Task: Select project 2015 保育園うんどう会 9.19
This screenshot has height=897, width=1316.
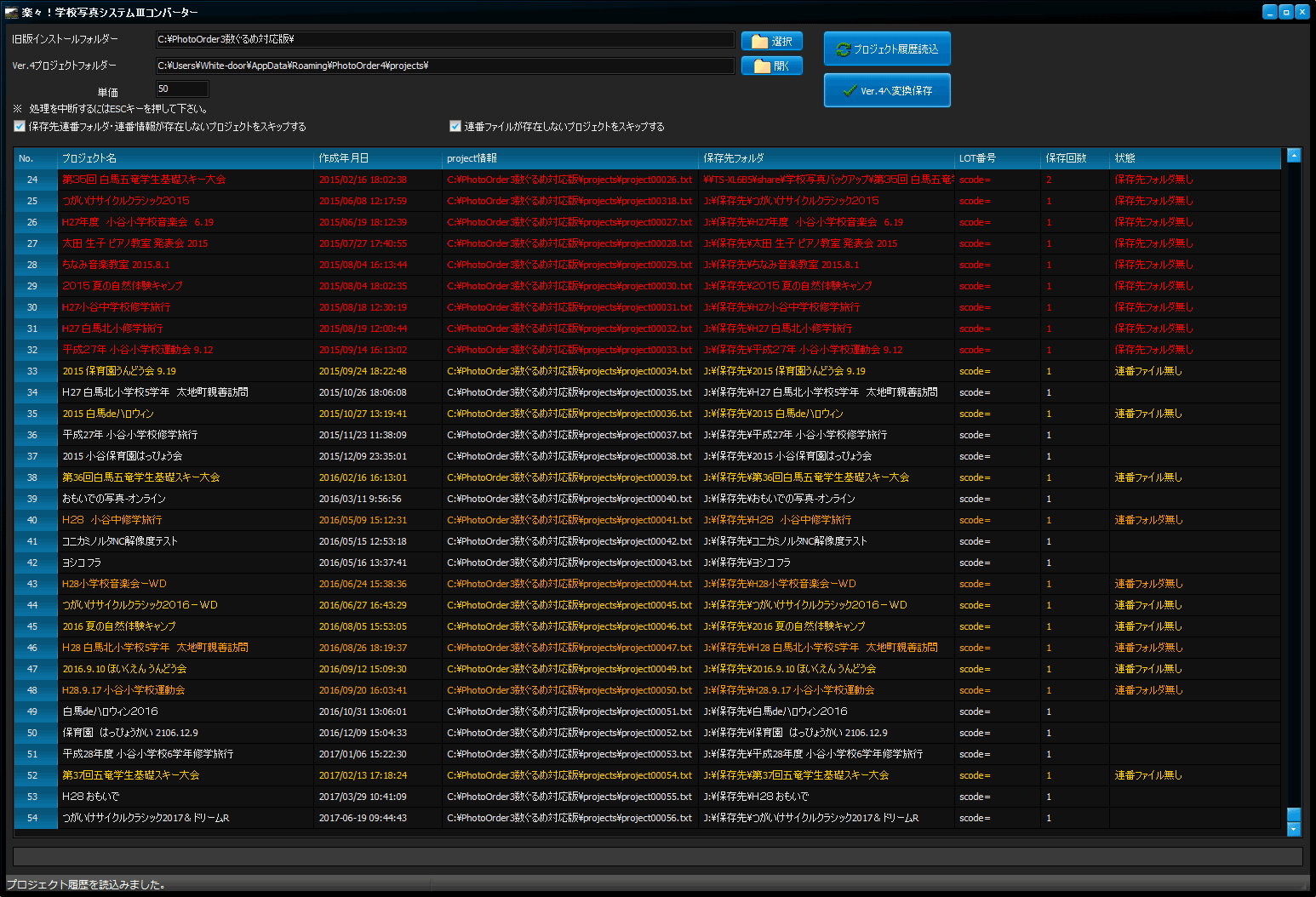Action: (119, 371)
